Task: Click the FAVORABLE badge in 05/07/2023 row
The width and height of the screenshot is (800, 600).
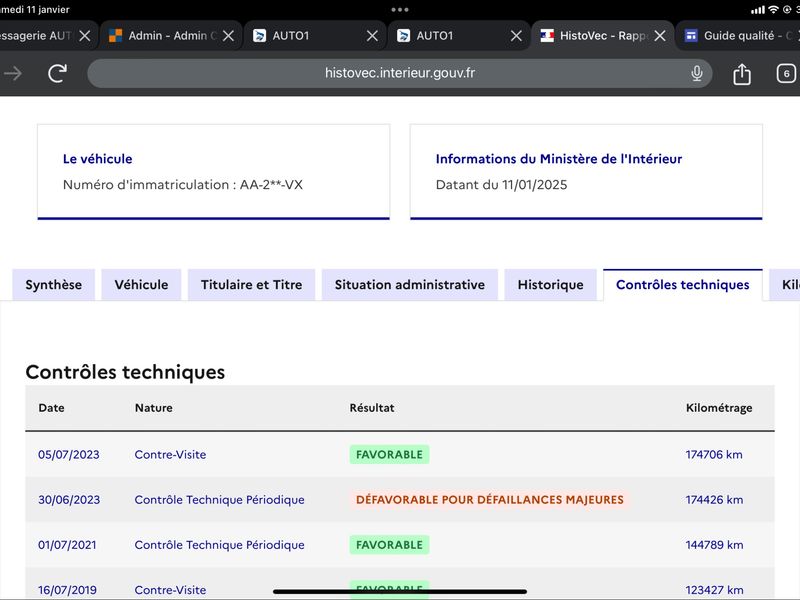Action: [389, 455]
